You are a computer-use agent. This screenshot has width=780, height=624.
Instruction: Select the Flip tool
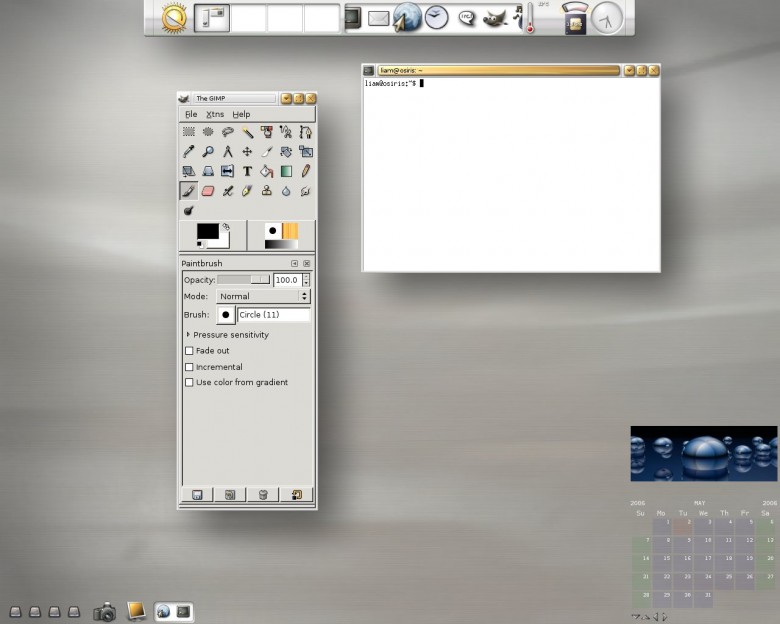[x=227, y=171]
